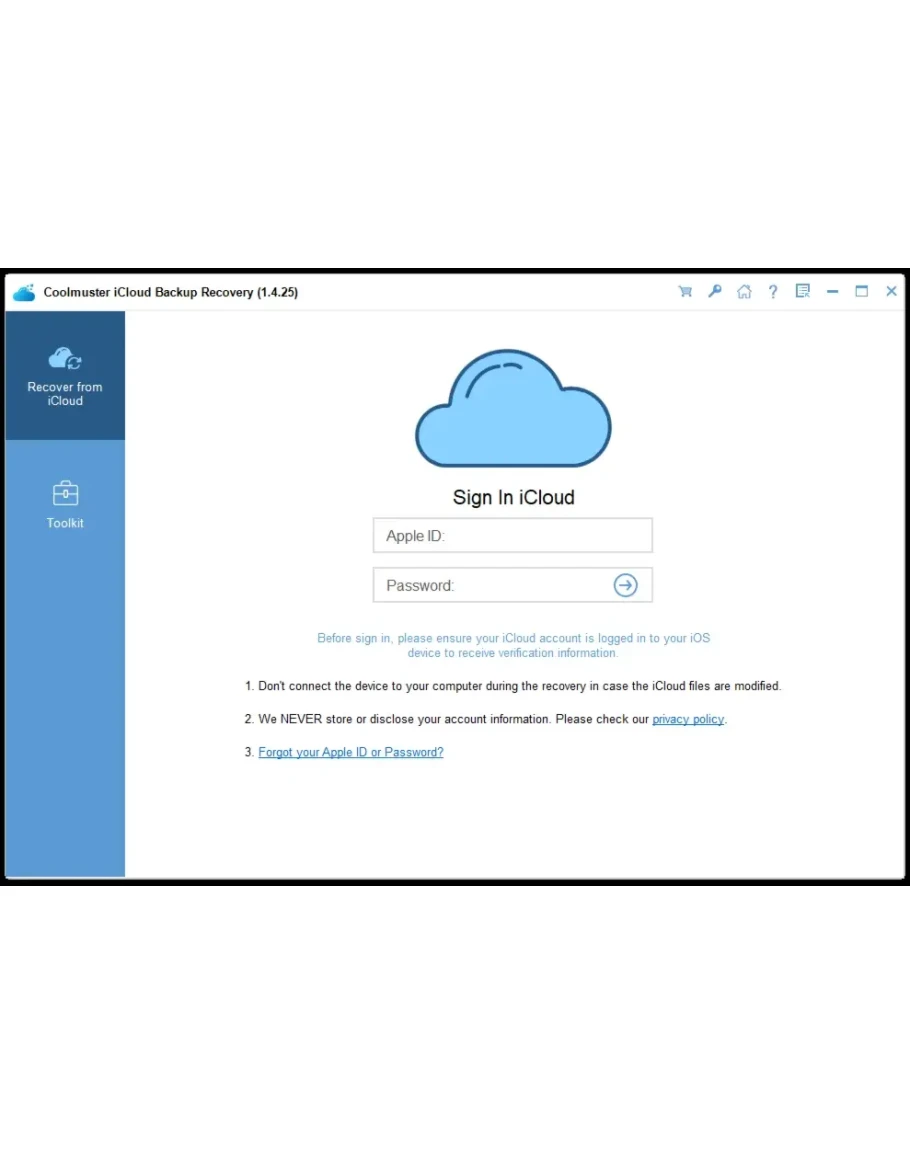Select the Recover from iCloud tab
The height and width of the screenshot is (1155, 910).
click(x=65, y=376)
